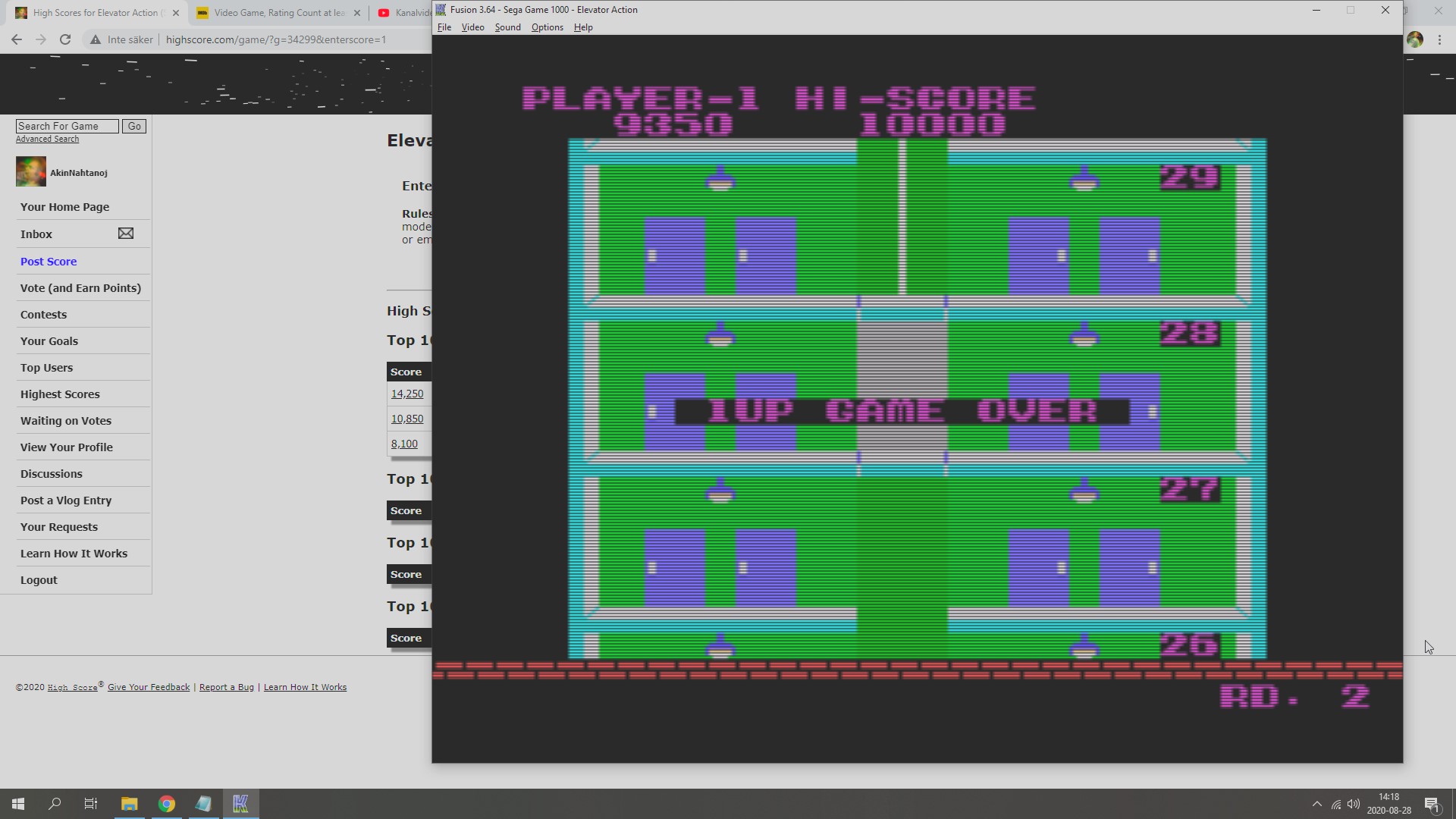The width and height of the screenshot is (1456, 819).
Task: Close the High Scores browser tab
Action: (176, 13)
